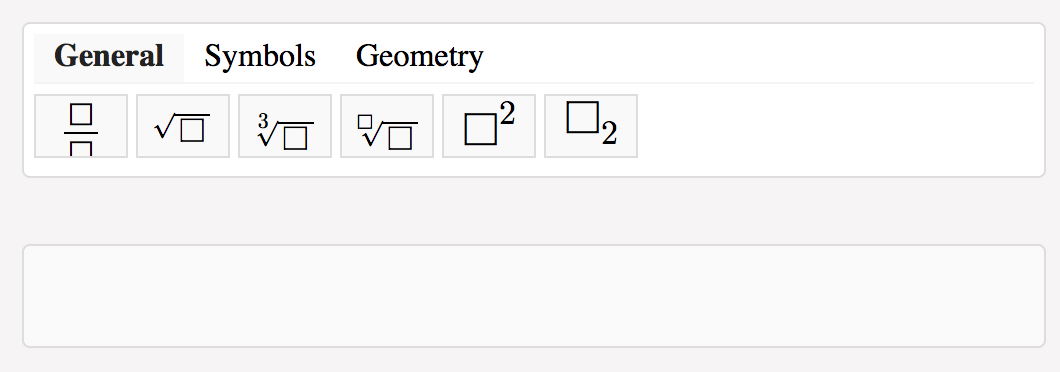Insert a fraction template
Image resolution: width=1060 pixels, height=372 pixels.
pyautogui.click(x=81, y=126)
